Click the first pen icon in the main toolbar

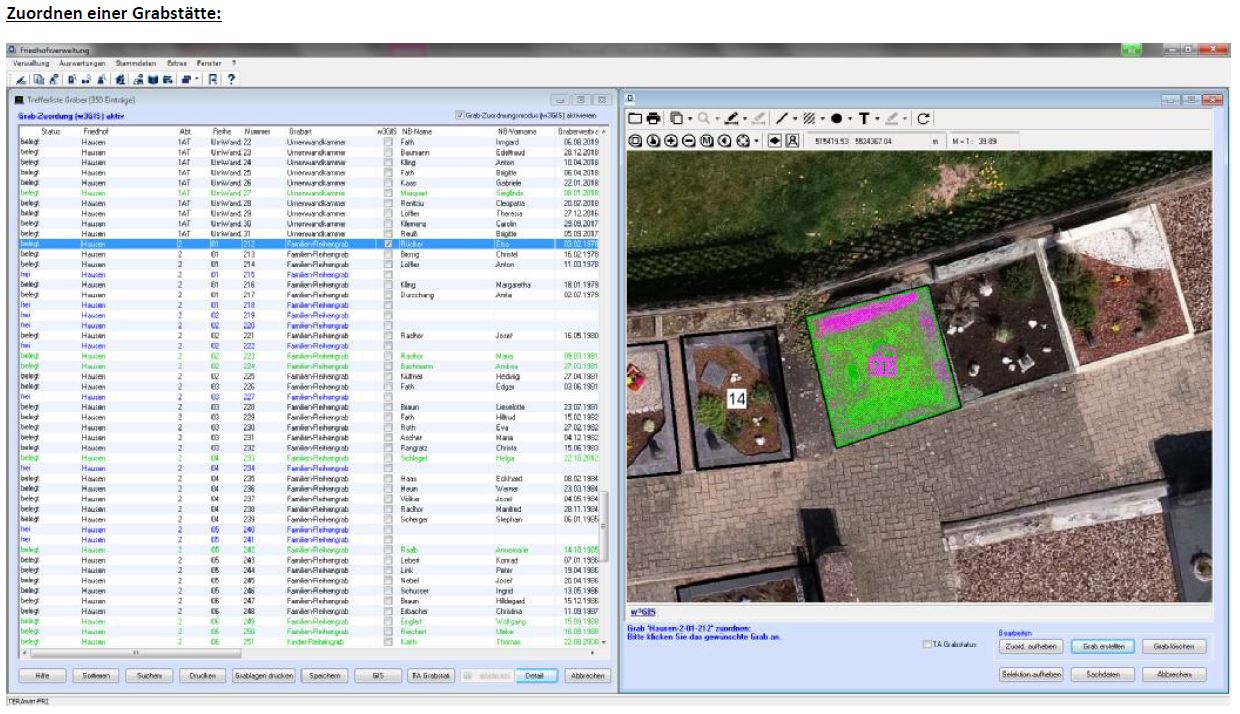pyautogui.click(x=21, y=78)
